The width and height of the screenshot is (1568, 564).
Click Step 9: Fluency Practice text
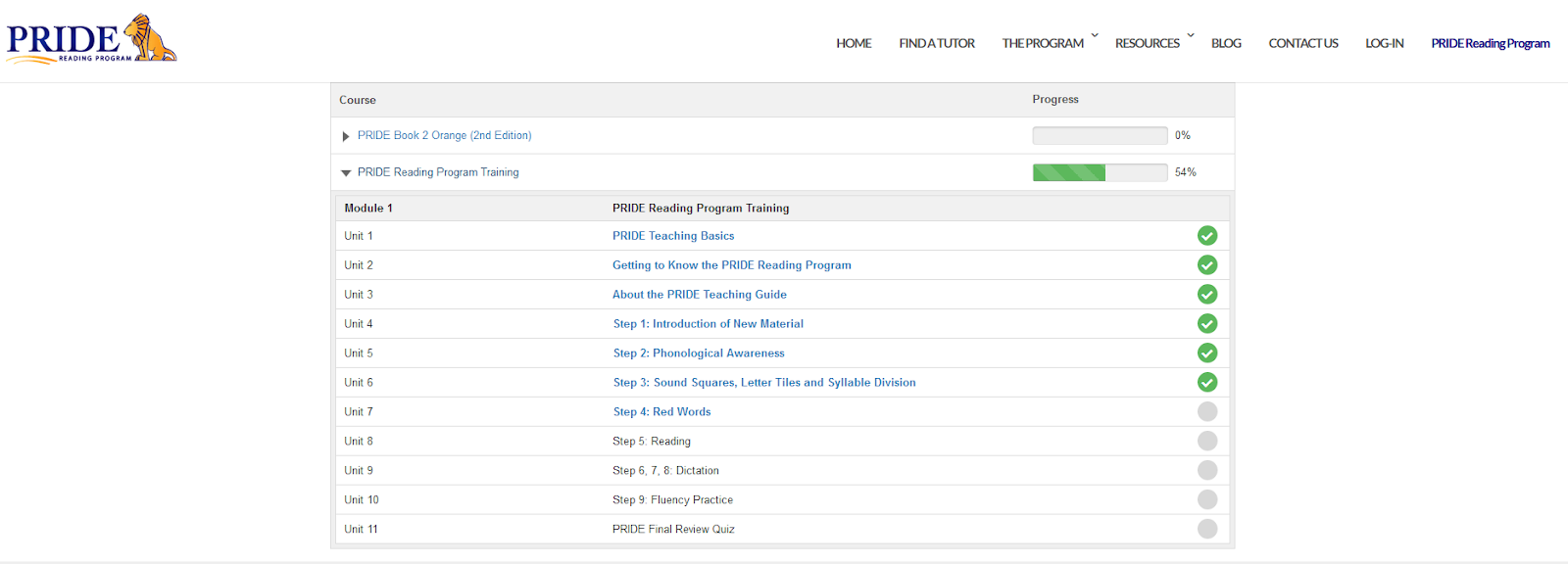pos(672,500)
